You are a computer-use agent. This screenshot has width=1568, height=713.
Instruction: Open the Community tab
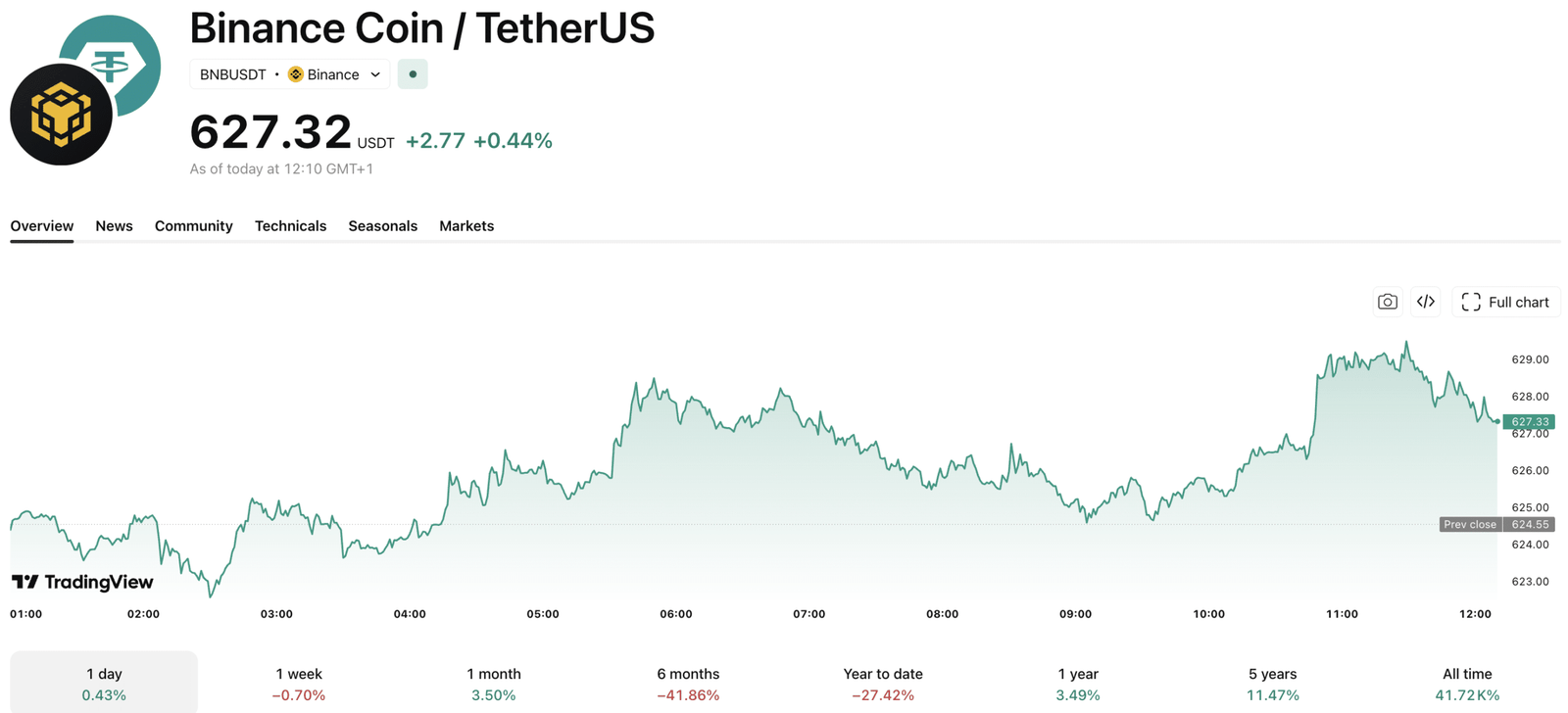(x=193, y=226)
